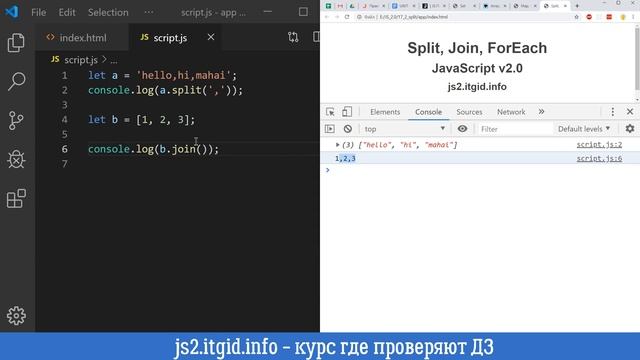Click the browser address bar URL
The height and width of the screenshot is (360, 640).
[412, 17]
